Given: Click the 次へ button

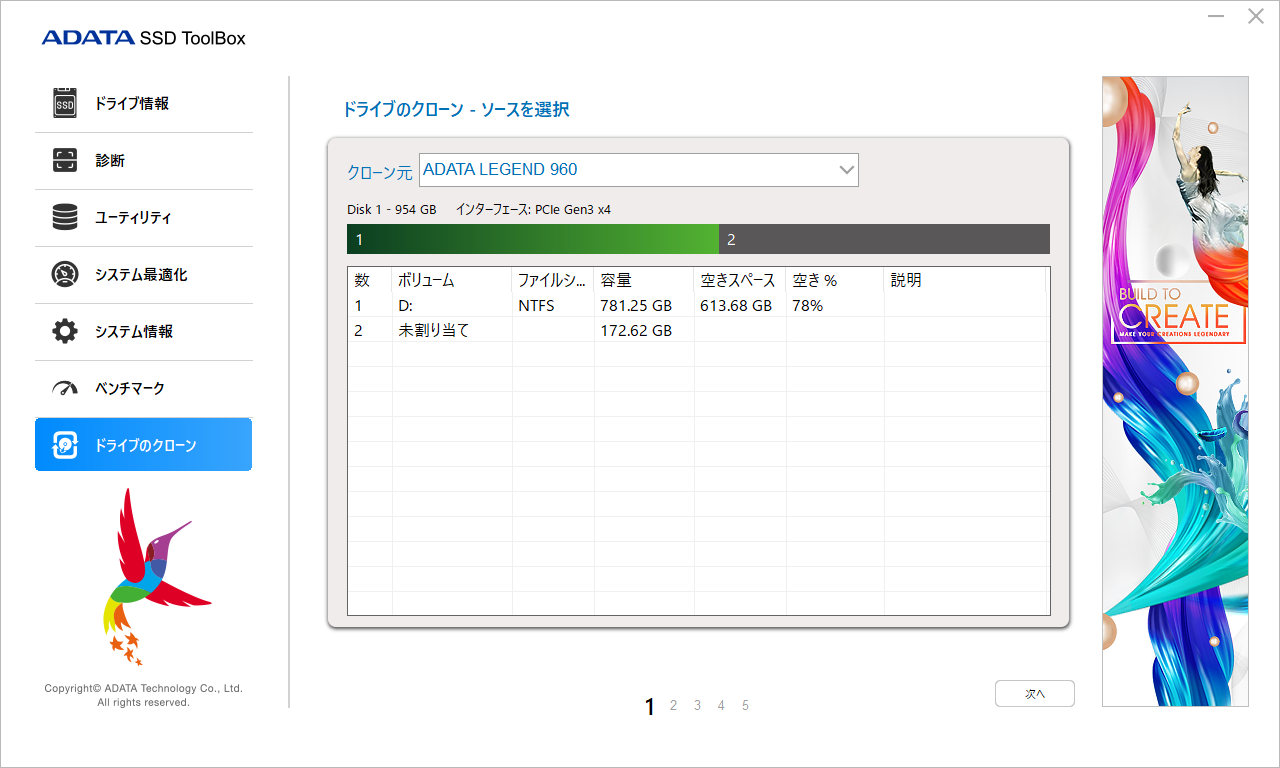Looking at the screenshot, I should pyautogui.click(x=1034, y=693).
